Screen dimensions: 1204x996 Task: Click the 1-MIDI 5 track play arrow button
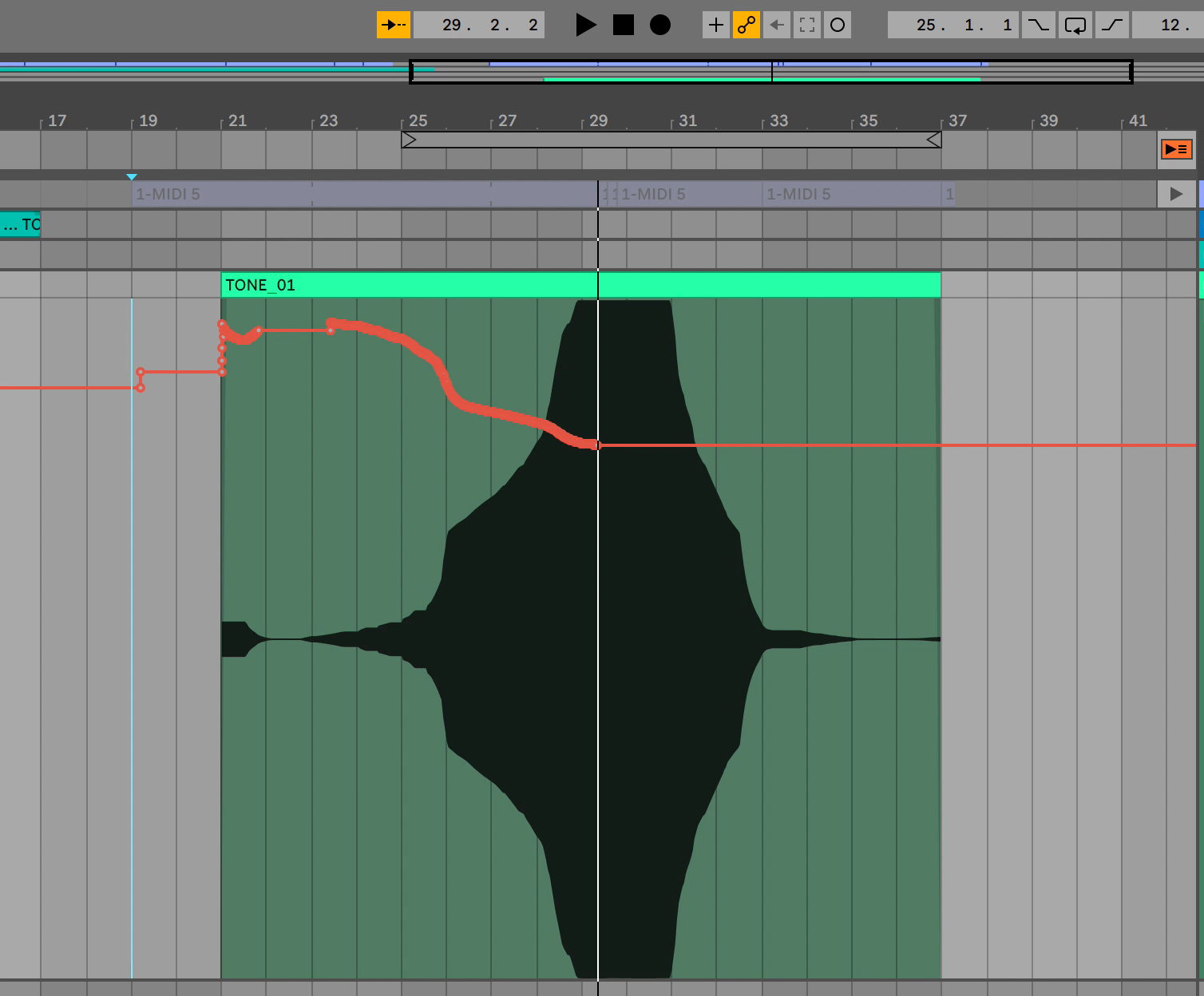tap(1175, 194)
